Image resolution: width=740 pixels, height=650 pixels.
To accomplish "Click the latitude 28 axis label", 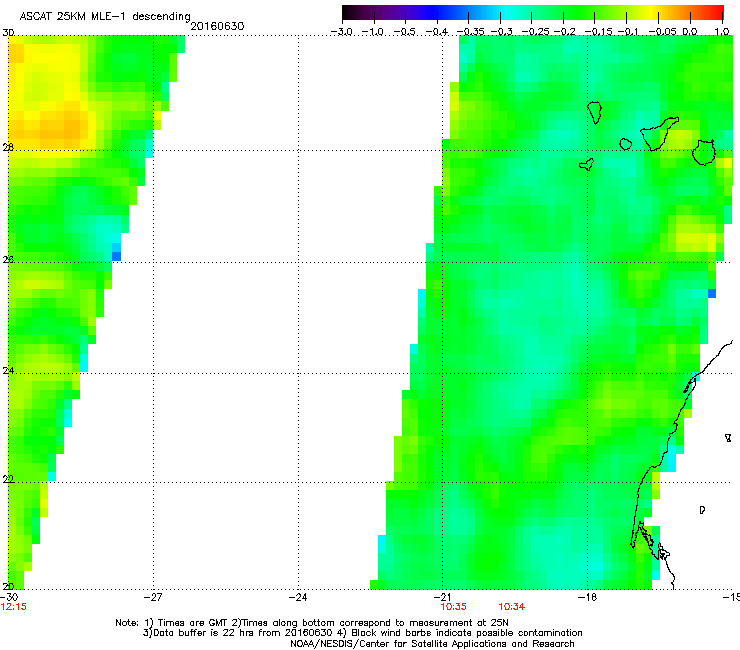I will (8, 148).
